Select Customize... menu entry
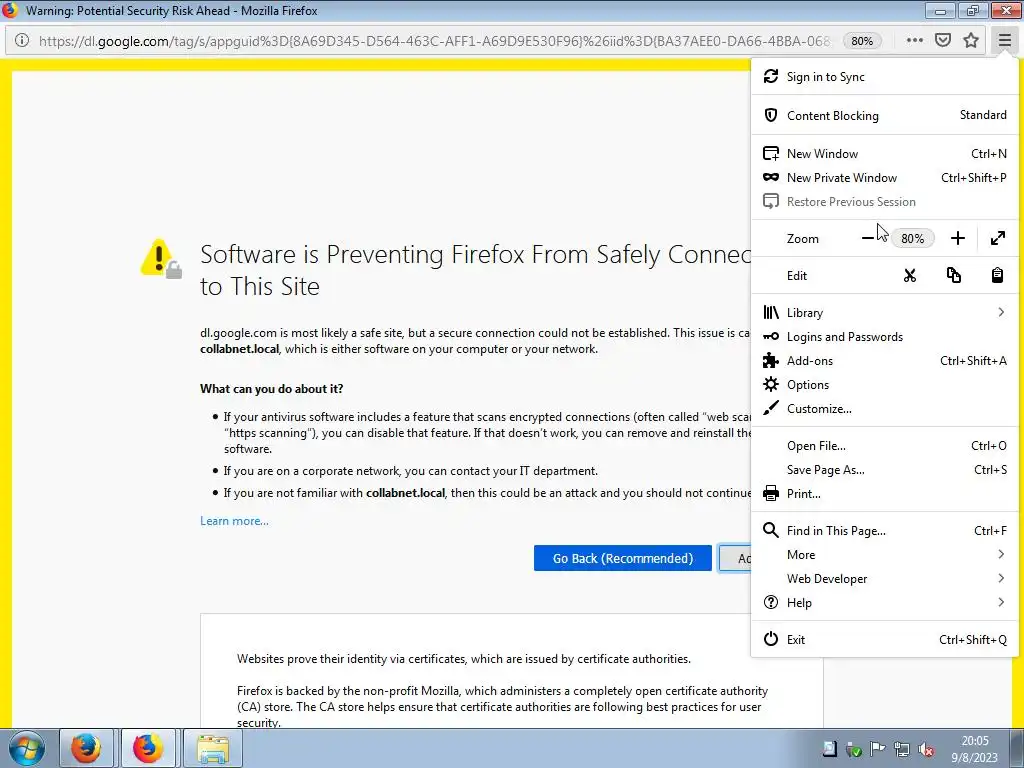 click(885, 409)
